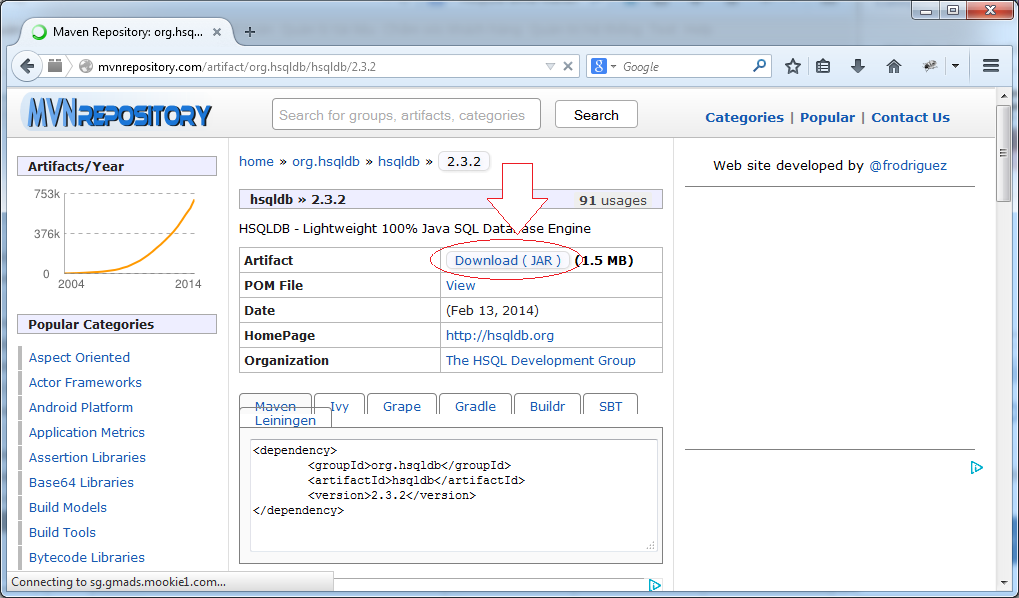The height and width of the screenshot is (598, 1019).
Task: View the POM file link
Action: click(460, 286)
